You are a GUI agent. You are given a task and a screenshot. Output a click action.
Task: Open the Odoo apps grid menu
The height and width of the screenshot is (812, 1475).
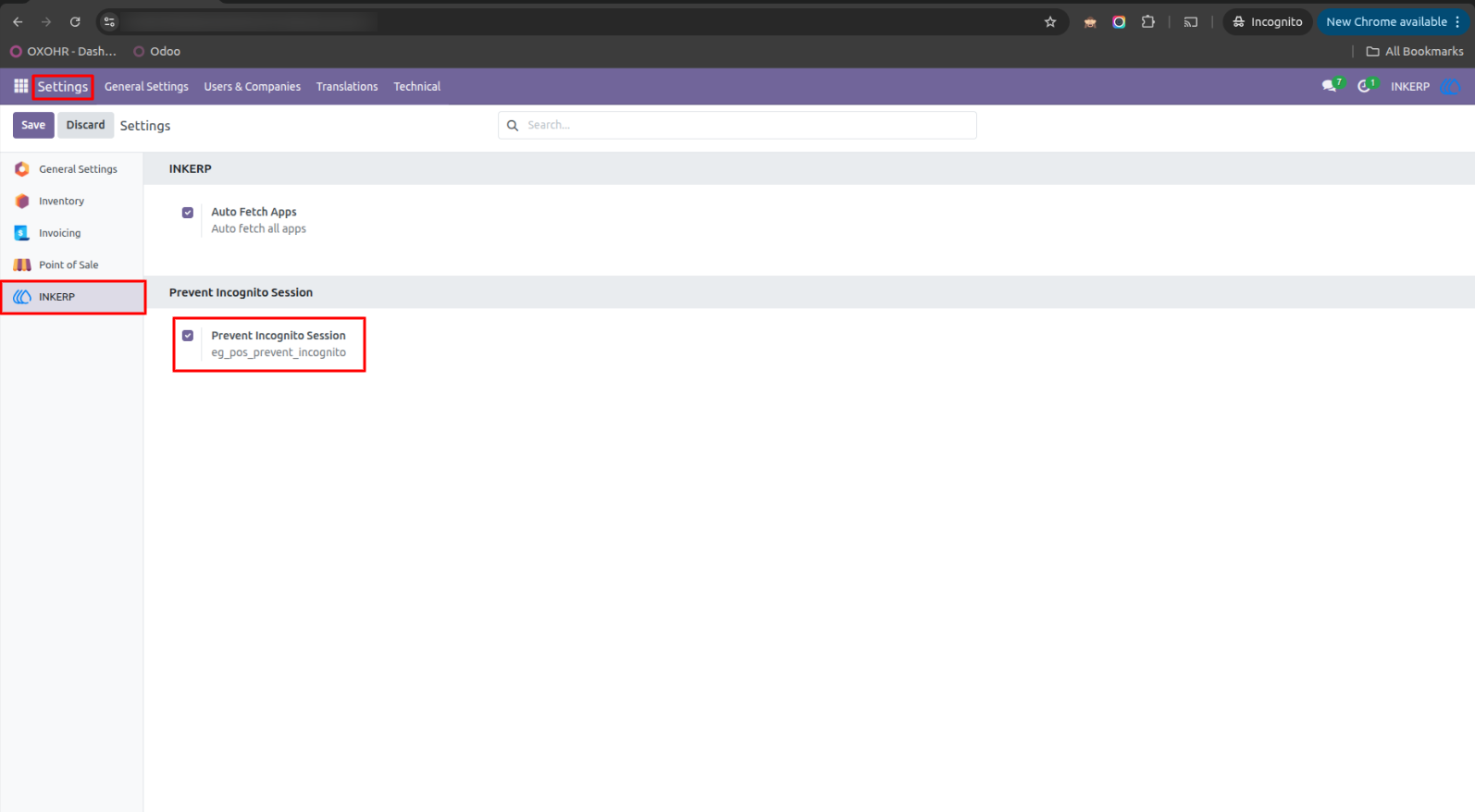(20, 86)
